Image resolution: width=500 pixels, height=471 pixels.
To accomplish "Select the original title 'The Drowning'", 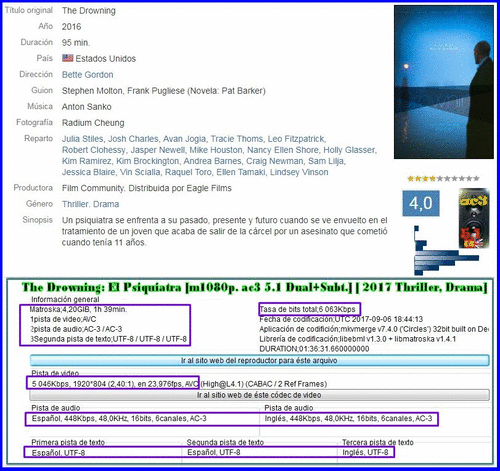I will coord(89,11).
